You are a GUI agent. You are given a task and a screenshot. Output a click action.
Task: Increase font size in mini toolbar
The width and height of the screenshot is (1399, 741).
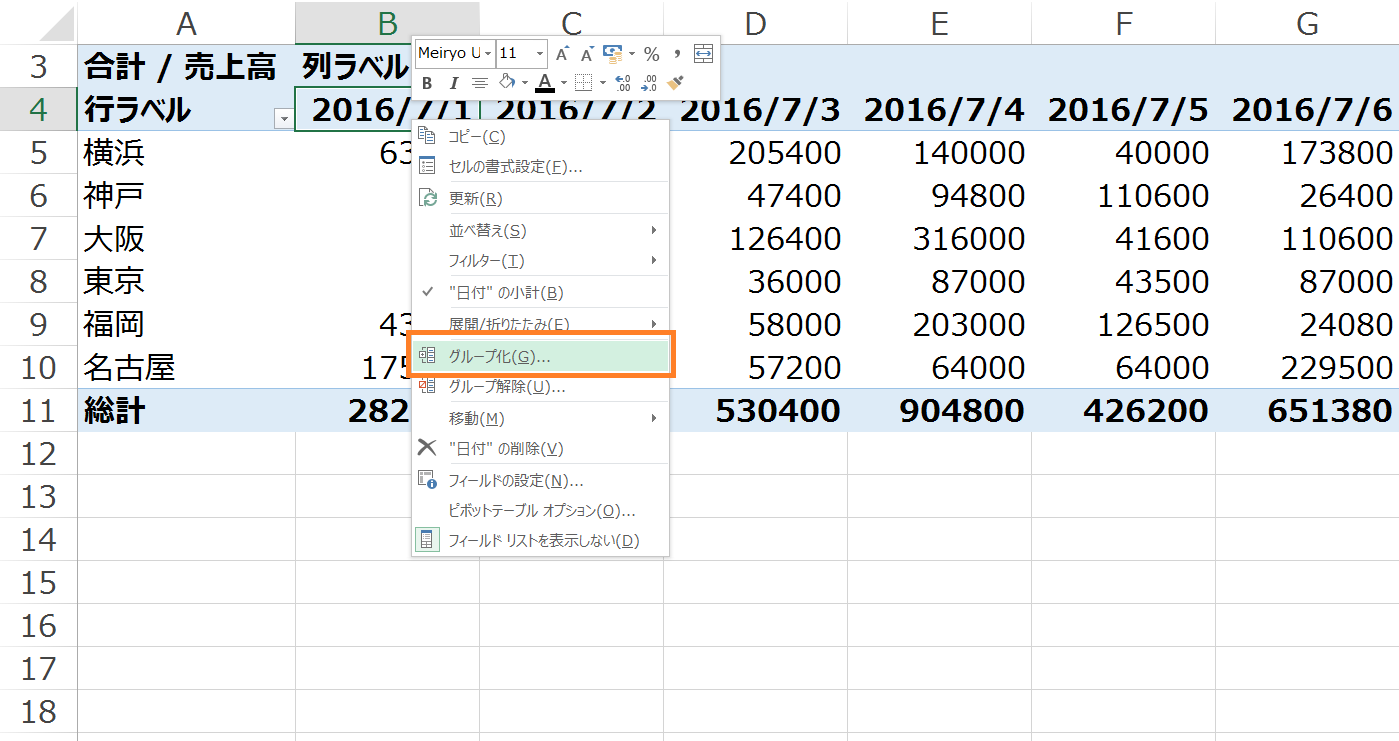(x=563, y=54)
